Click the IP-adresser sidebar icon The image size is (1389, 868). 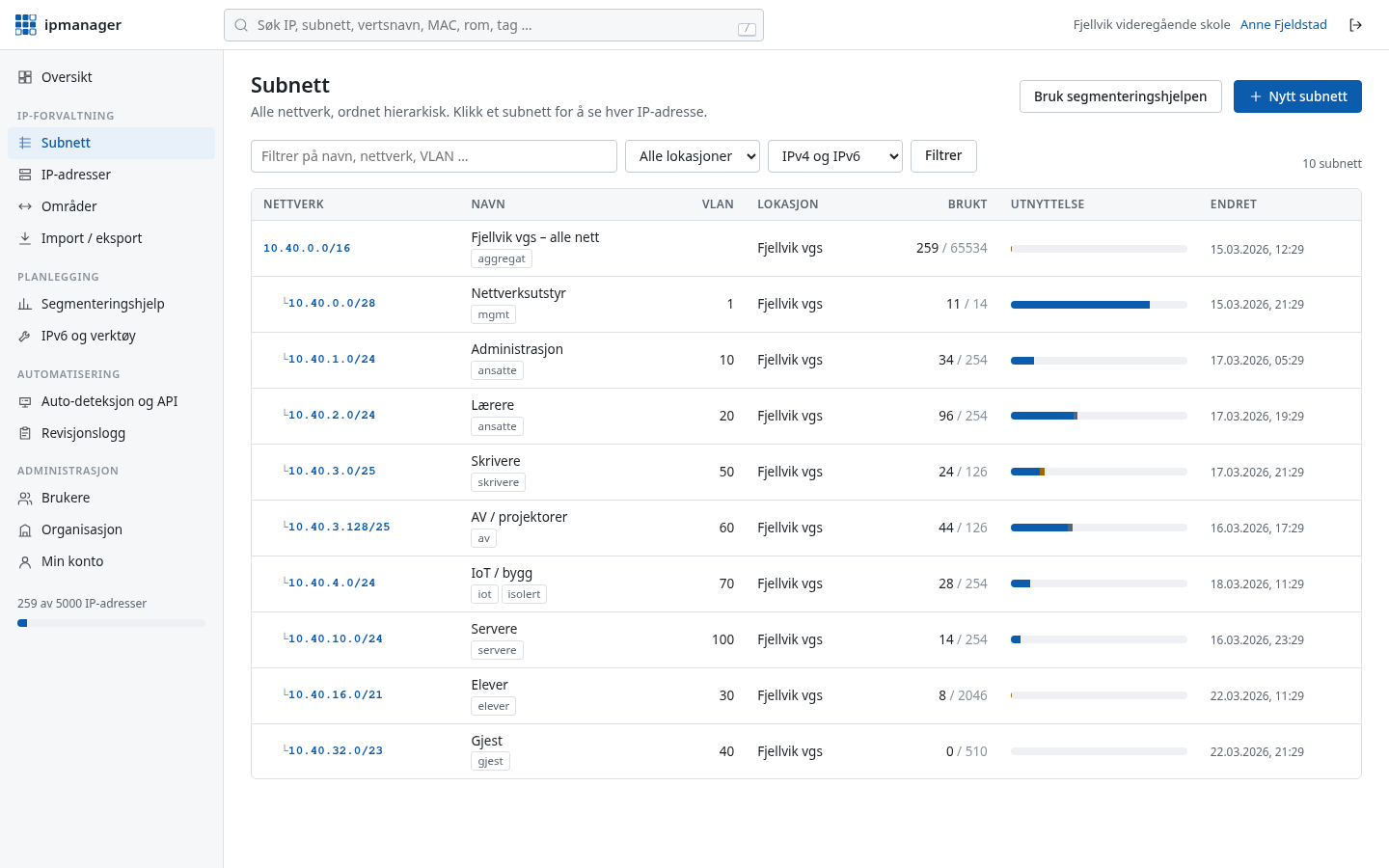pyautogui.click(x=25, y=175)
